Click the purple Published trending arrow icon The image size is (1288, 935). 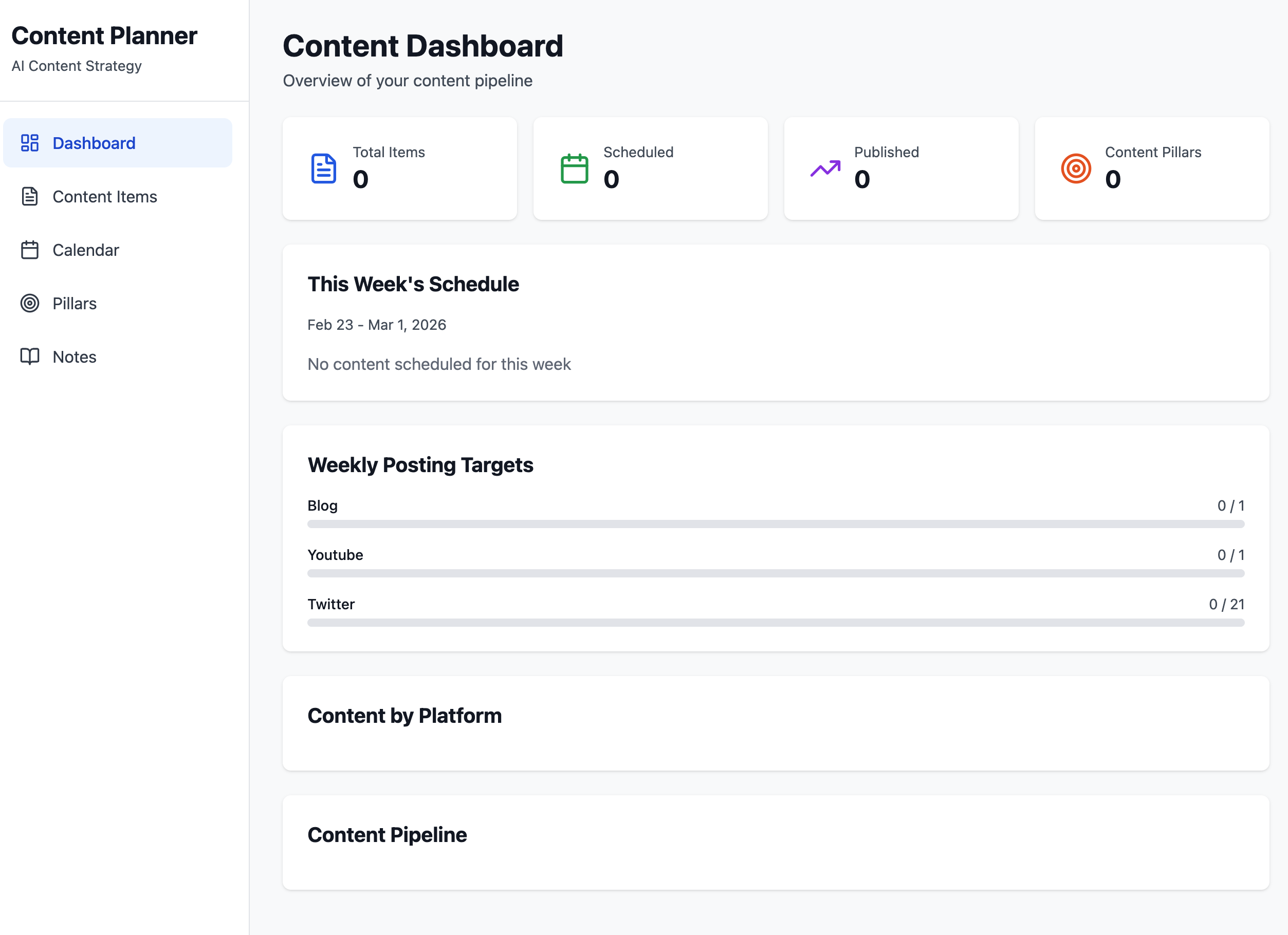click(x=825, y=169)
